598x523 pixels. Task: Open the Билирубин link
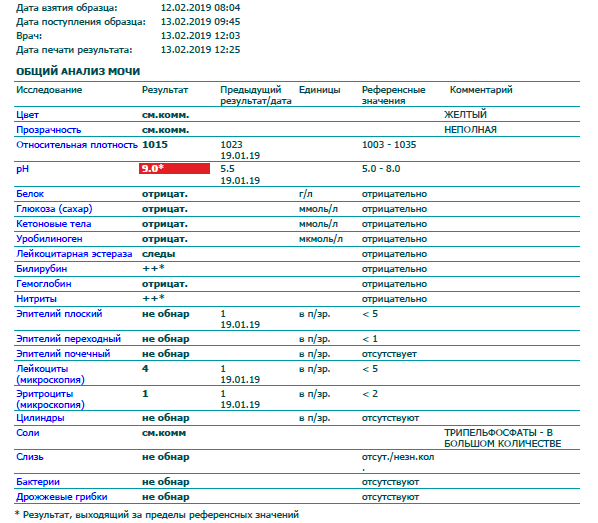[x=42, y=269]
